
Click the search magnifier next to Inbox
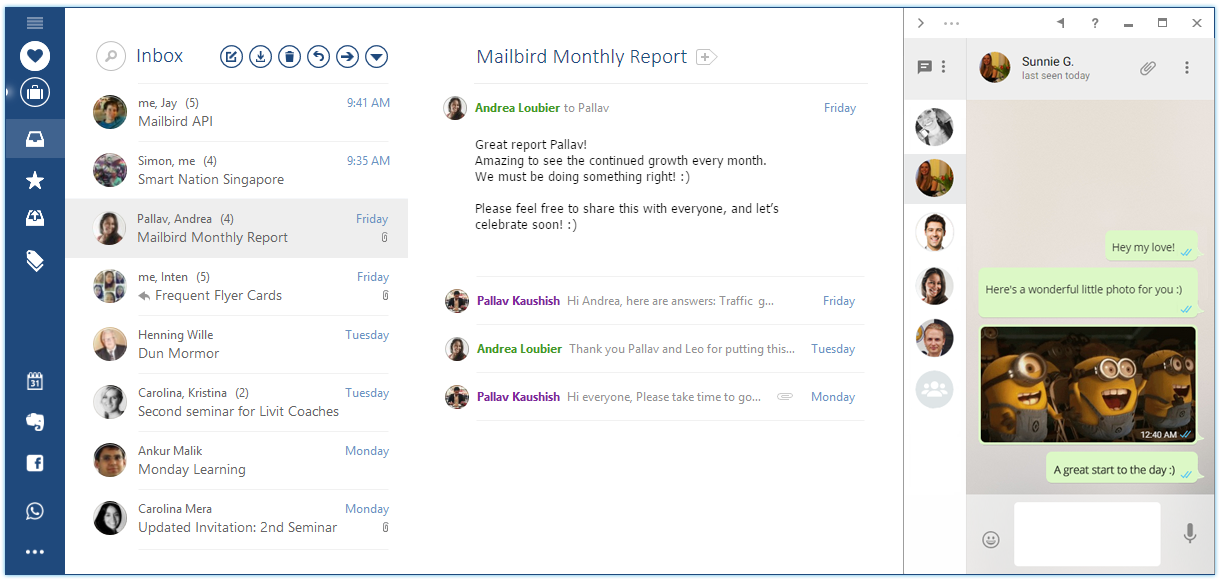coord(111,56)
